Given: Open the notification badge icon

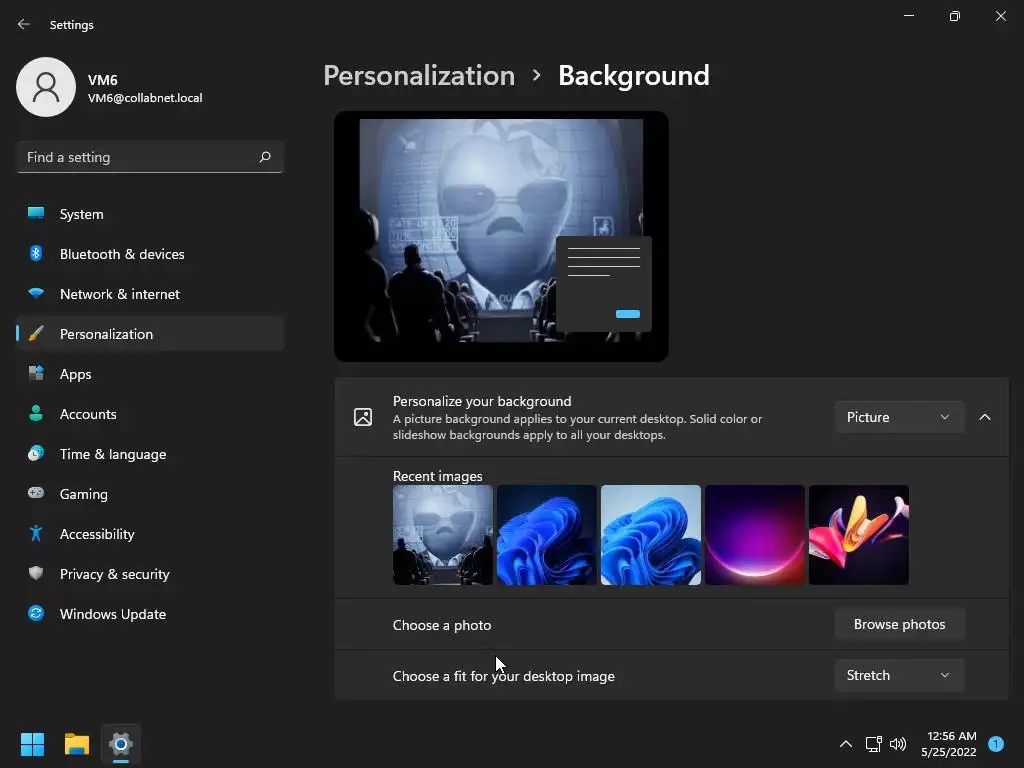Looking at the screenshot, I should tap(996, 744).
